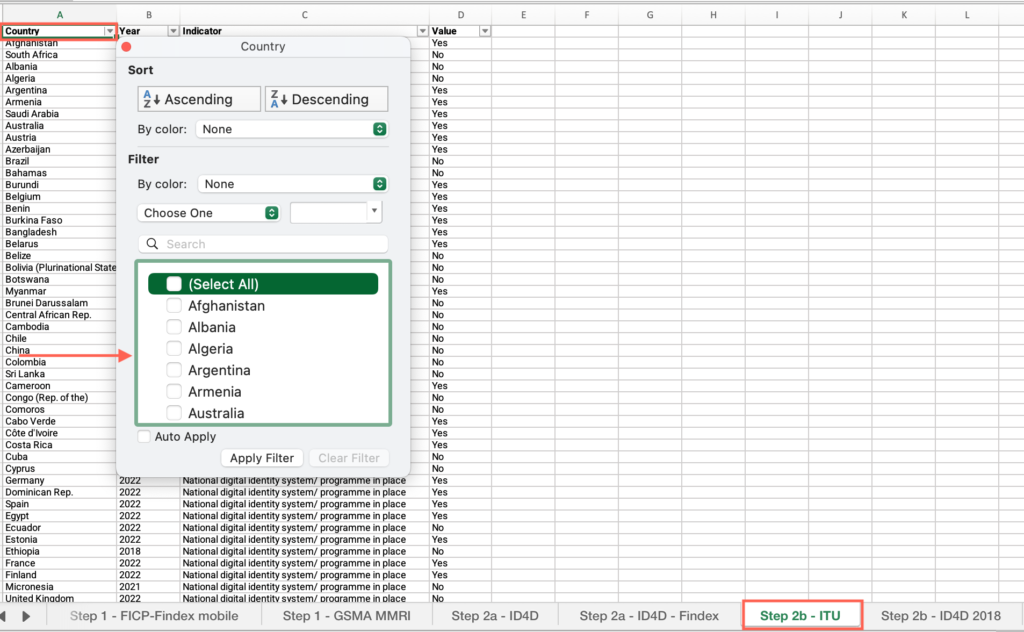Viewport: 1024px width, 632px height.
Task: Click the 2021 year cell for Micronesia
Action: pos(148,587)
